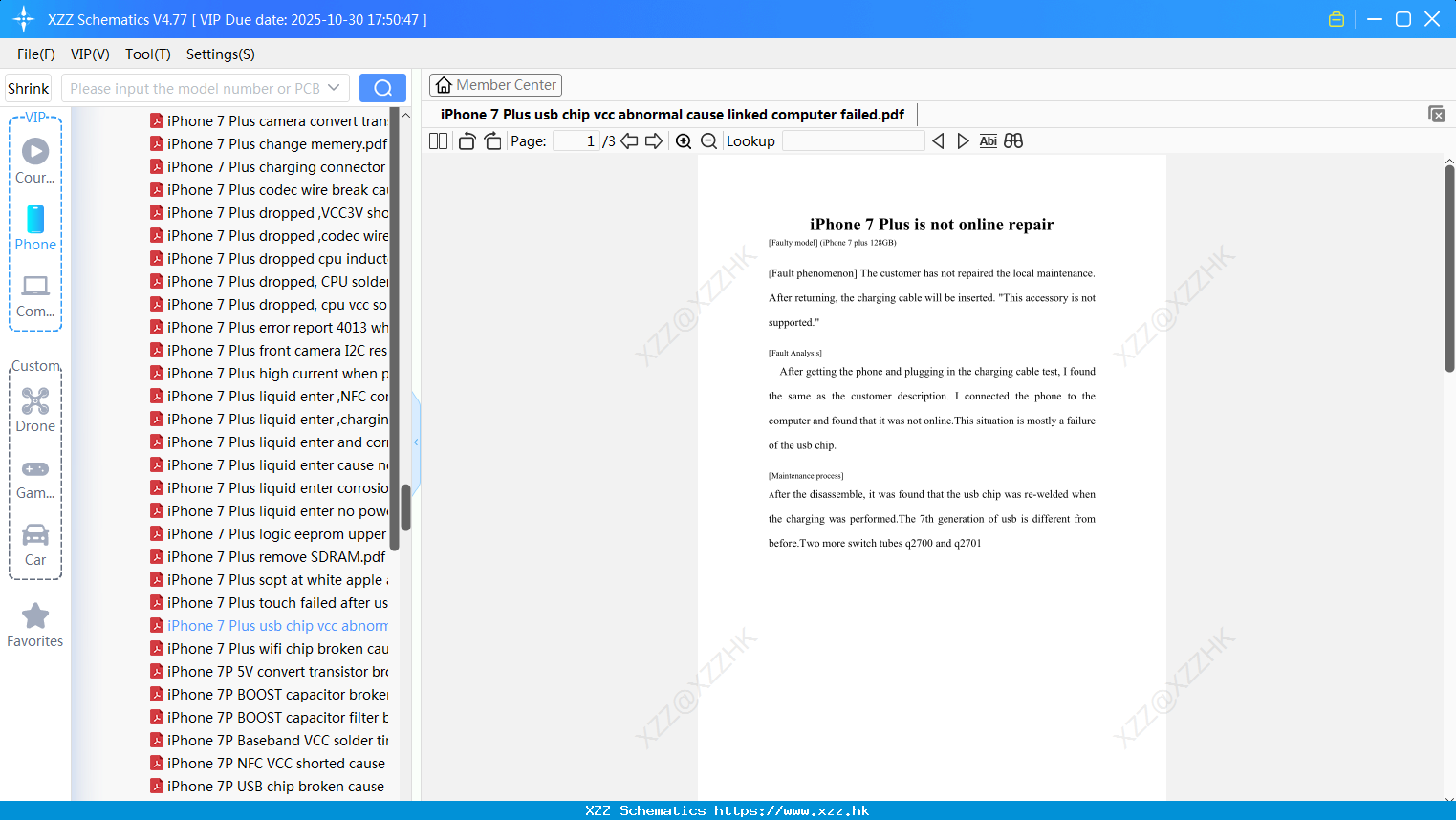
Task: Open iPhone 7 Plus wifi chip broken file
Action: (x=269, y=648)
